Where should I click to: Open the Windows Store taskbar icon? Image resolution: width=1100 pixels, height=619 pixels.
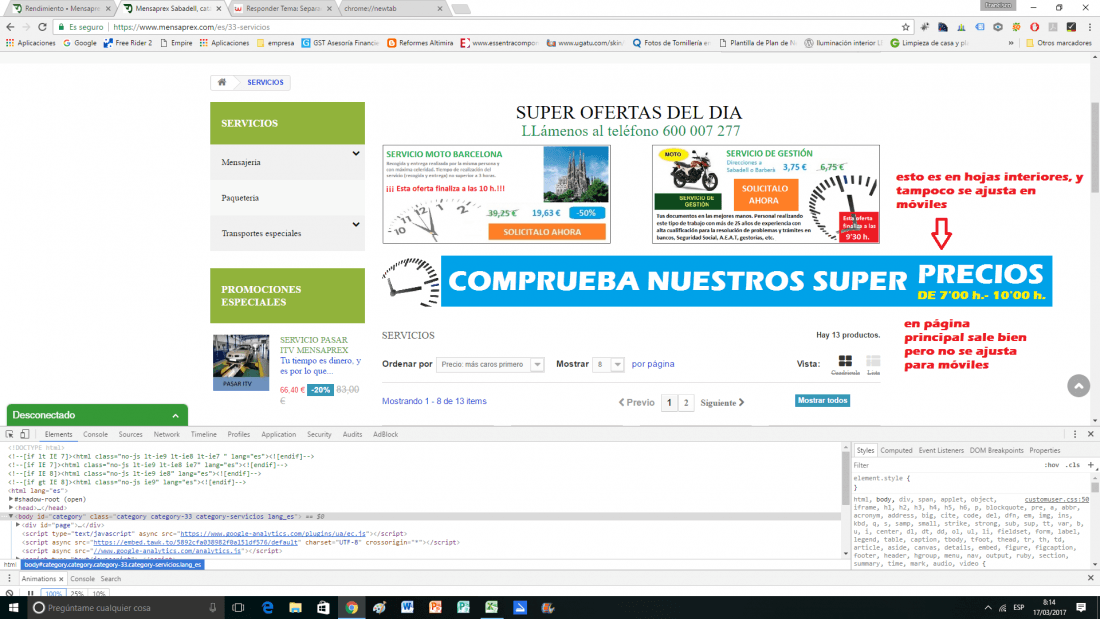tap(323, 607)
